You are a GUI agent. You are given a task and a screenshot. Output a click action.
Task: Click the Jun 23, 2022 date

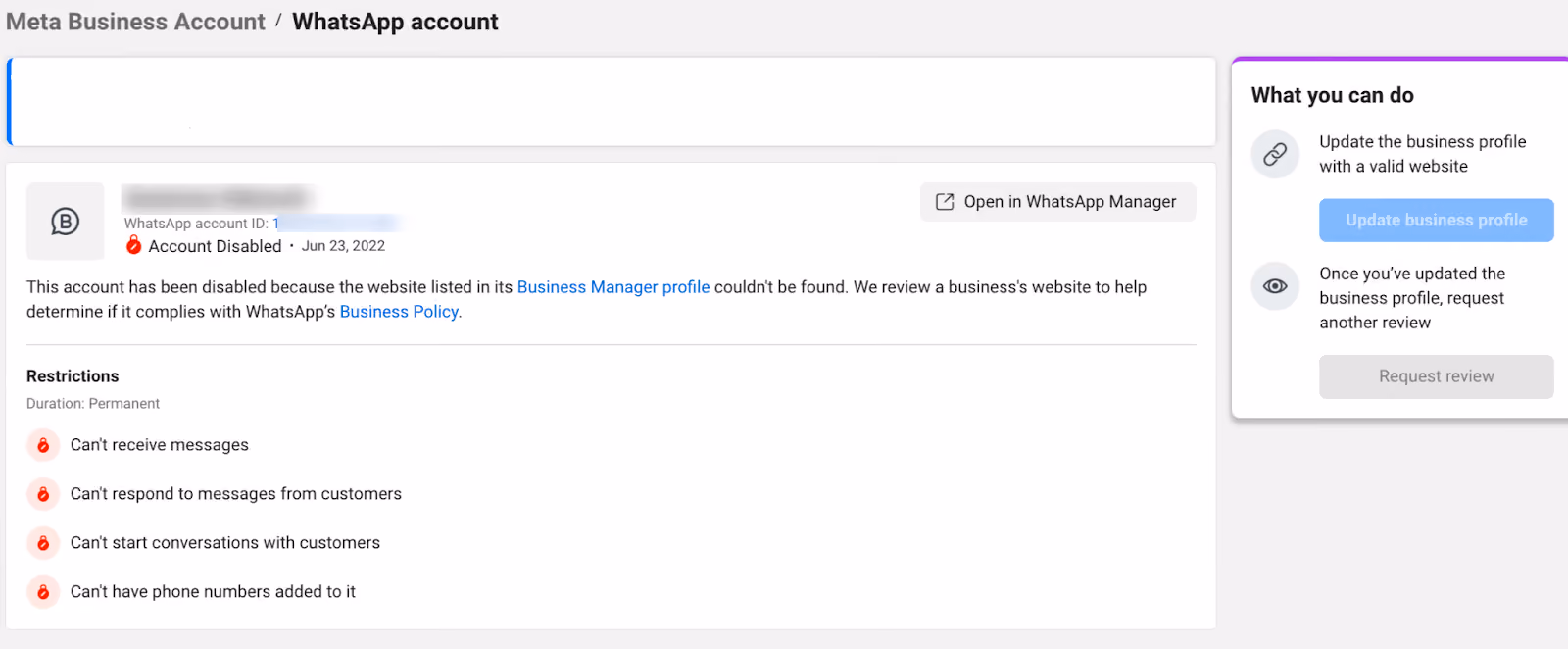click(343, 246)
